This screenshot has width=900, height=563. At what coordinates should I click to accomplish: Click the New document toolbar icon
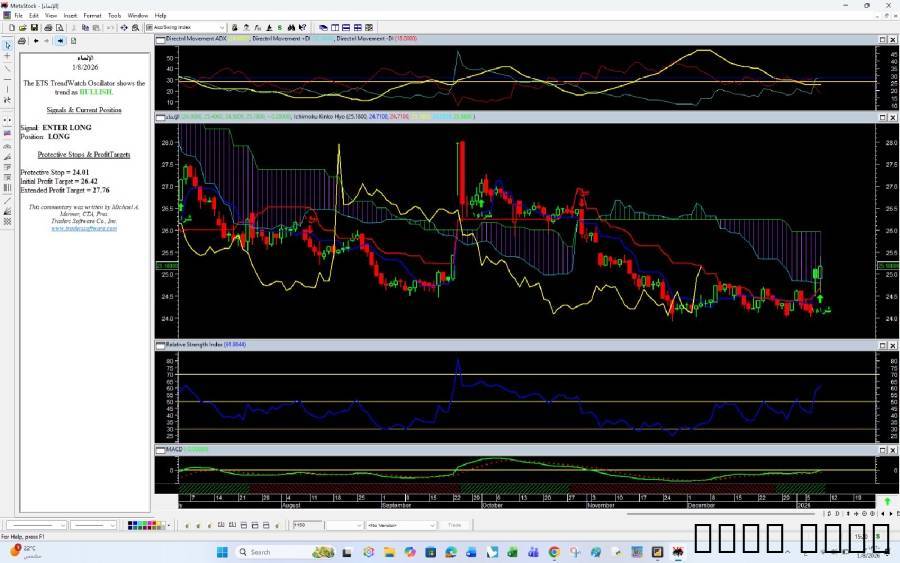pos(11,28)
